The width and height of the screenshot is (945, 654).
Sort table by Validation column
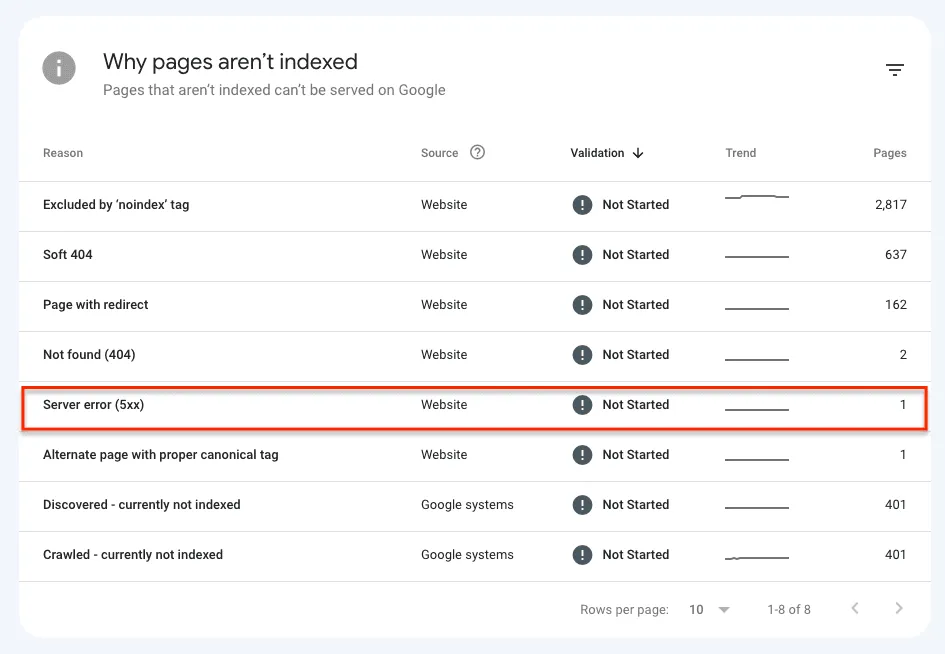(597, 153)
